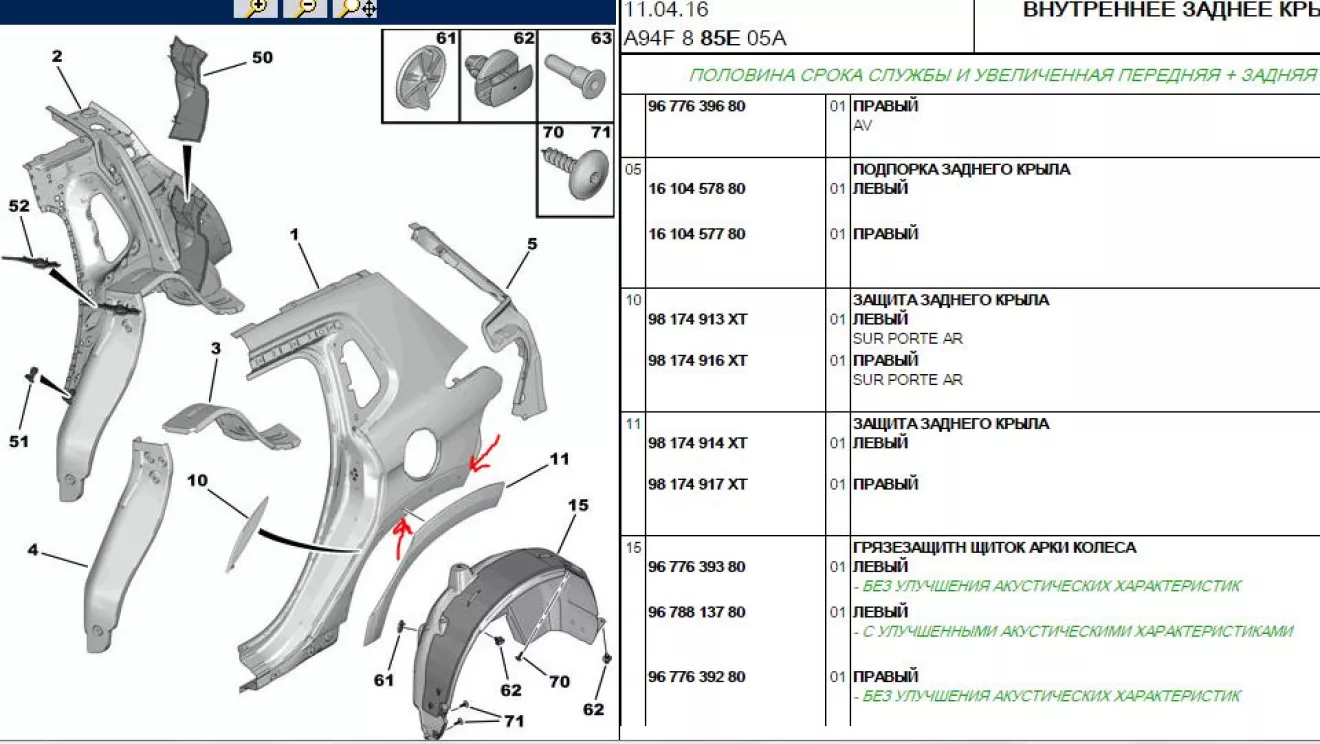This screenshot has height=744, width=1320.
Task: Select the ЗАЩИТА ЗАДНЕГО КРЫЛА row 10 title
Action: [951, 300]
